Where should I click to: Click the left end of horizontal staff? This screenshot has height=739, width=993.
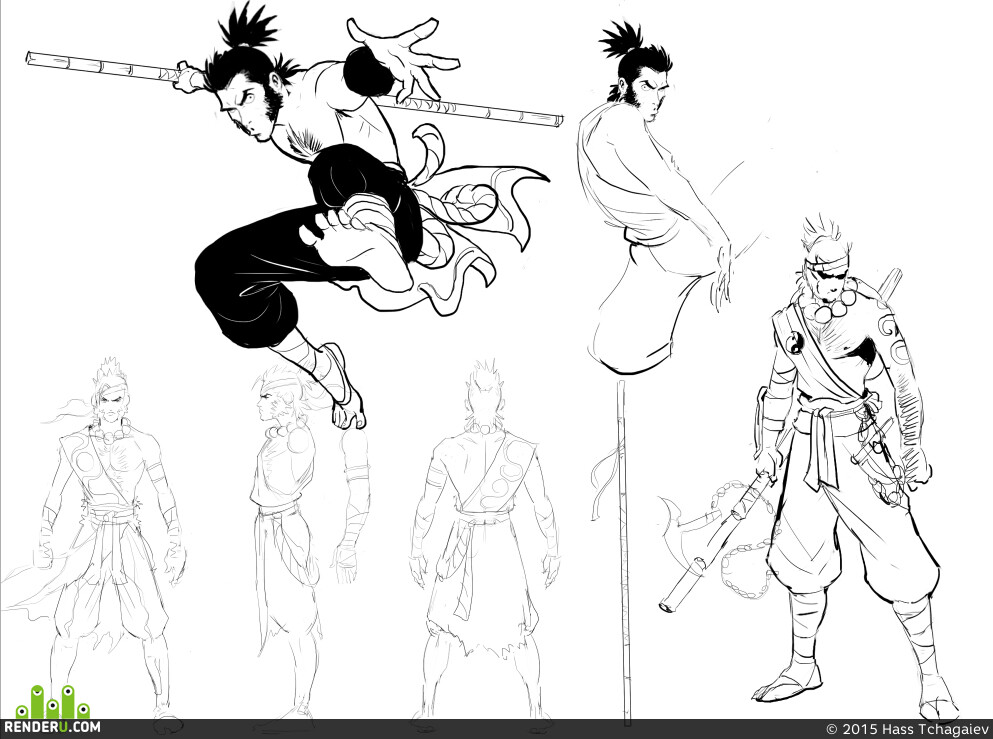click(x=32, y=59)
